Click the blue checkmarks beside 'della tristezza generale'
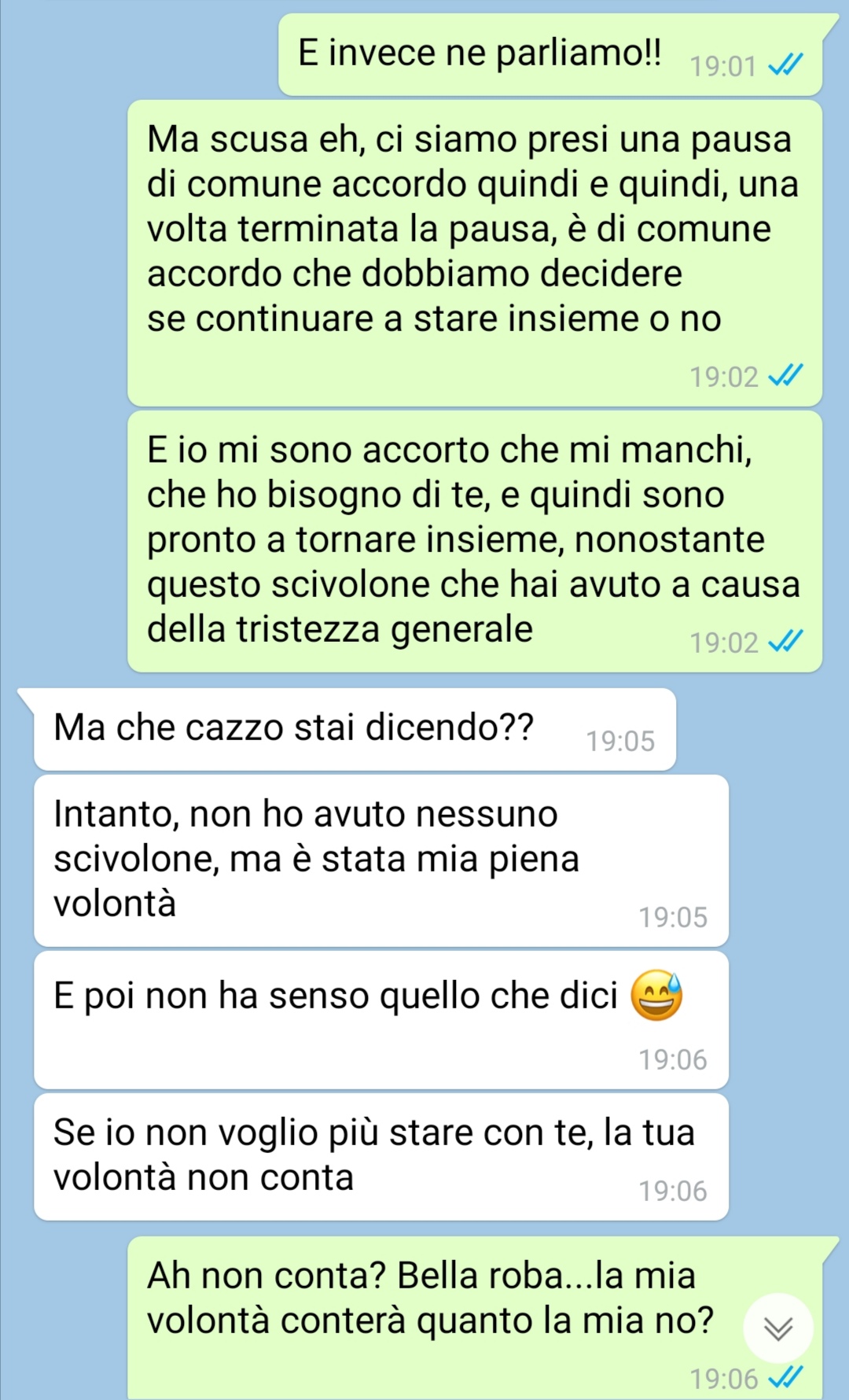 [x=785, y=641]
